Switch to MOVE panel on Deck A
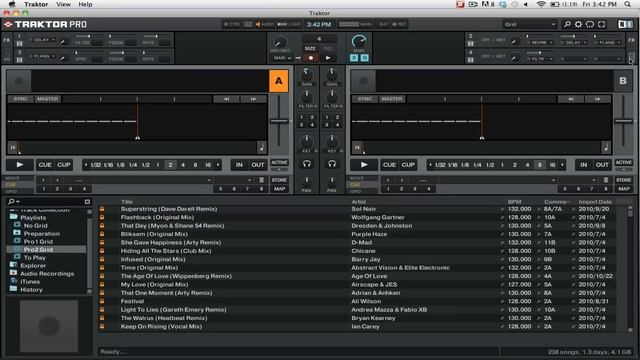This screenshot has width=640, height=360. (x=12, y=178)
